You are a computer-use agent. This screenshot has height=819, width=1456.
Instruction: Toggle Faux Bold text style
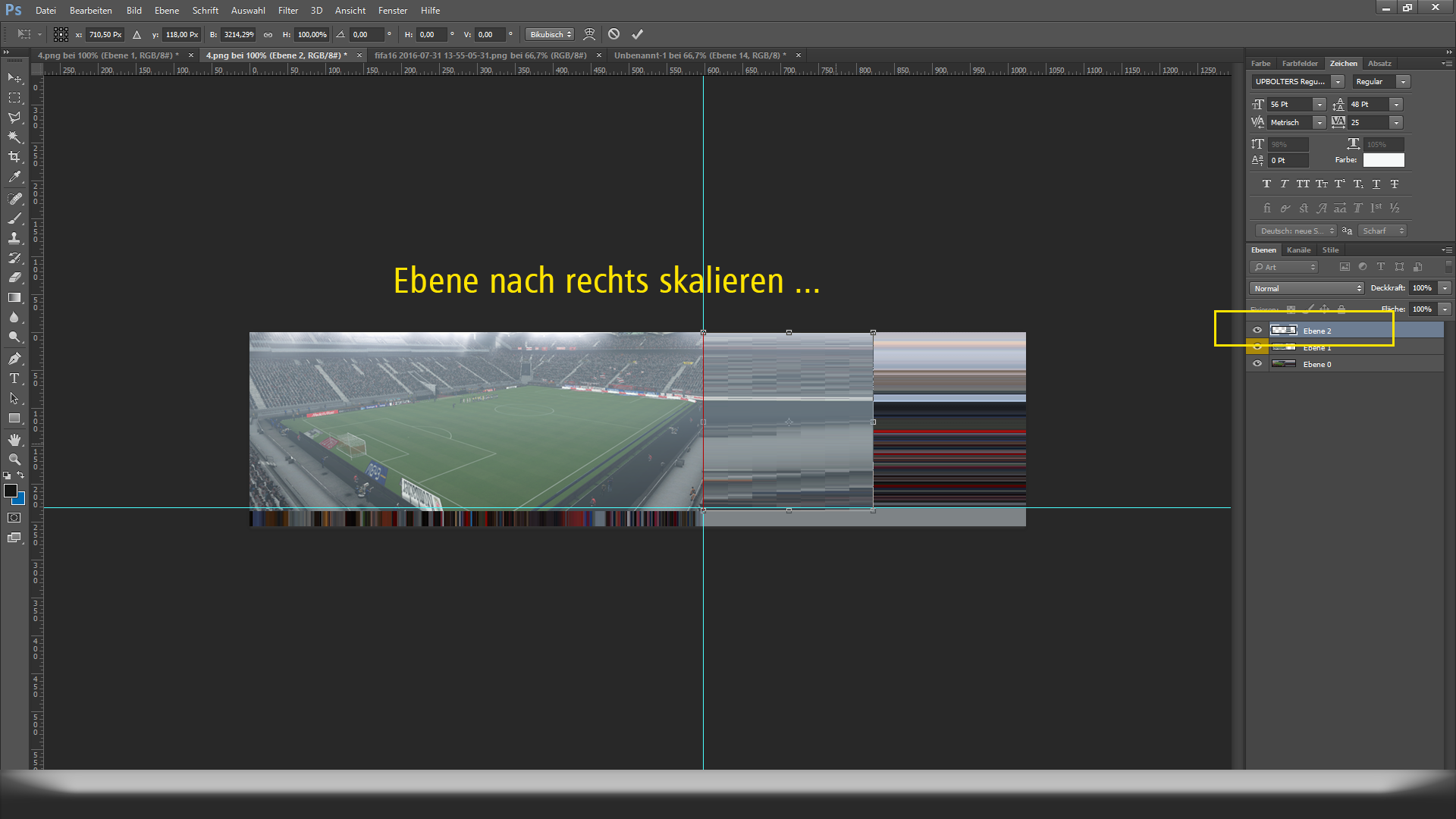[x=1266, y=184]
